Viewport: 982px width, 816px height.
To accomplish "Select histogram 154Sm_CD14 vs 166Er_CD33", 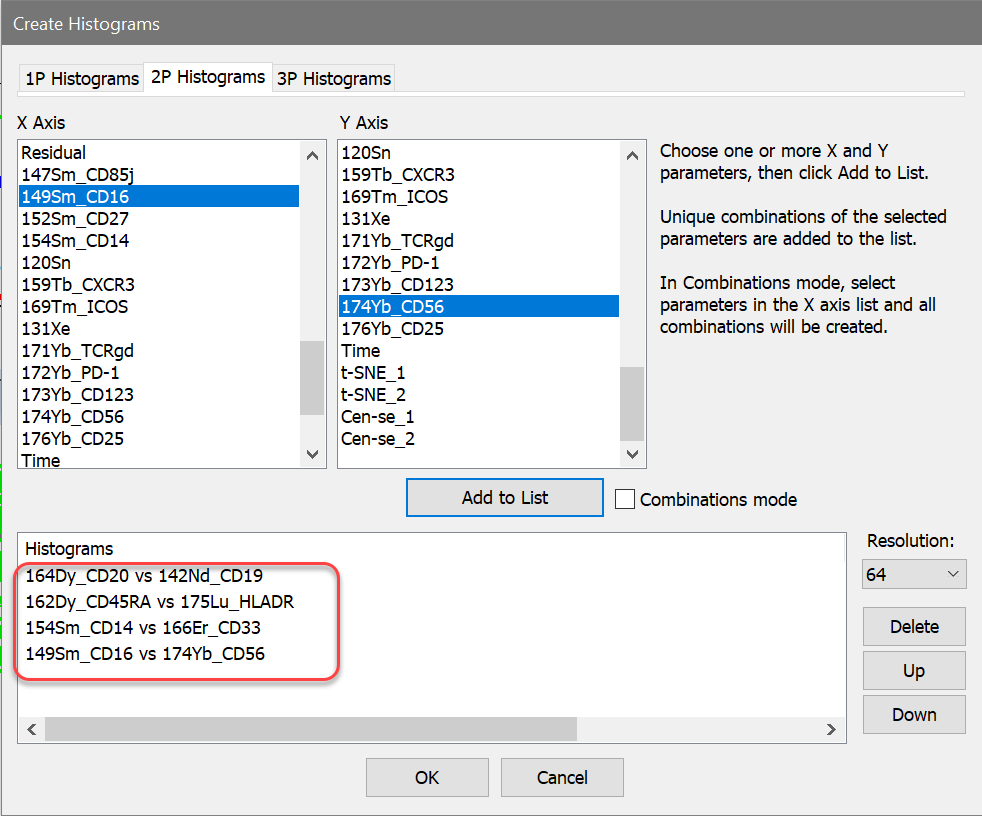I will (144, 628).
